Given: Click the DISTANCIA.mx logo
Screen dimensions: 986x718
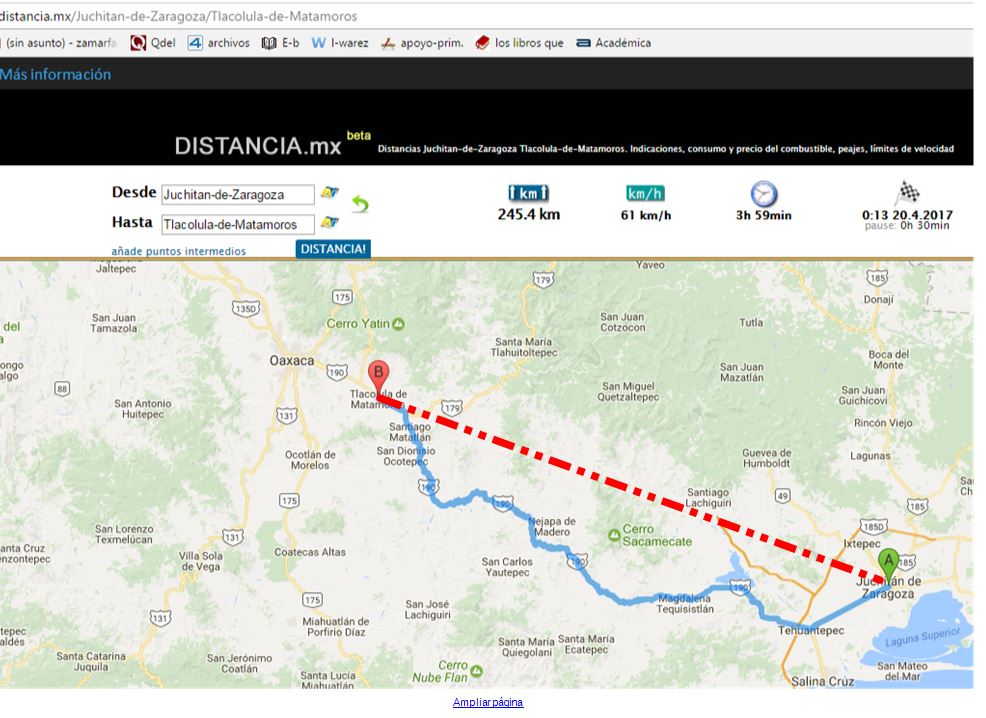Looking at the screenshot, I should 257,146.
